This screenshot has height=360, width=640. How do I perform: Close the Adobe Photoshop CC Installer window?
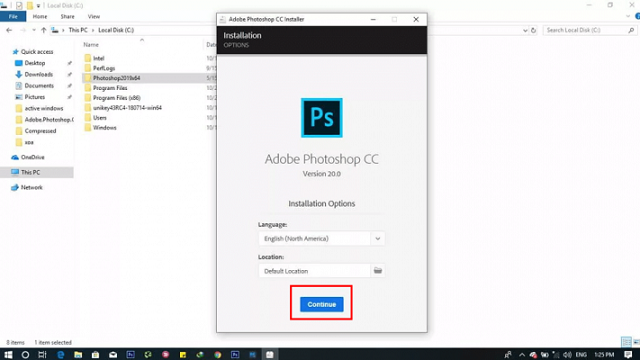click(x=416, y=19)
